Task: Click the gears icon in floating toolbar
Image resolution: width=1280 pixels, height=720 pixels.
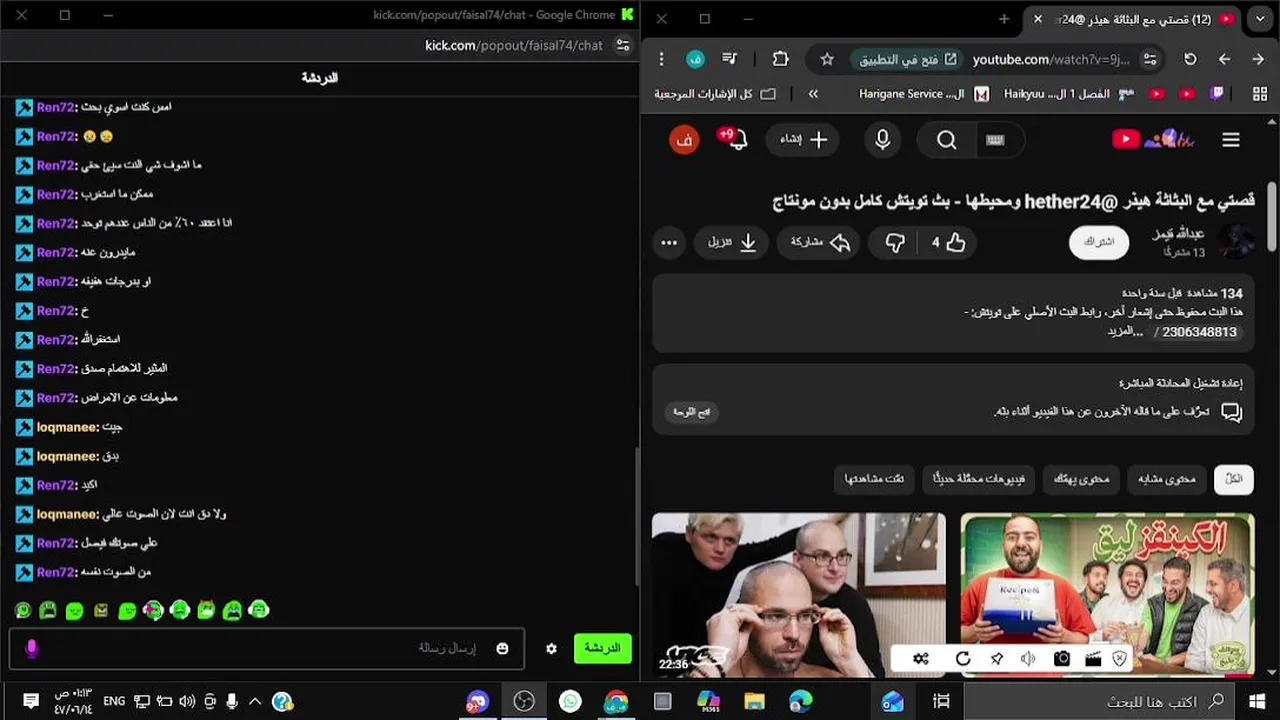Action: [921, 658]
